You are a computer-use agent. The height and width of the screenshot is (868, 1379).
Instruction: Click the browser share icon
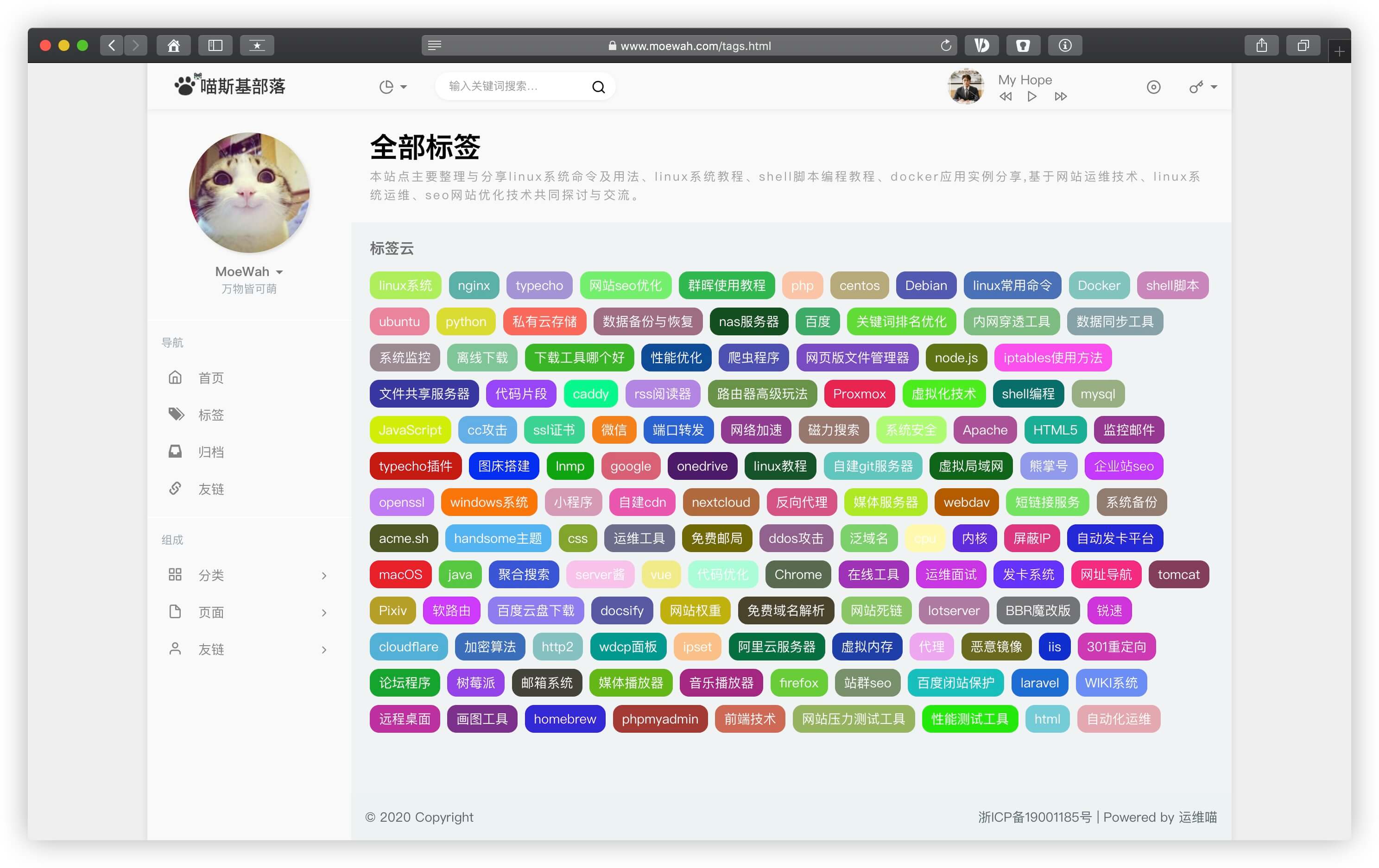click(x=1262, y=45)
